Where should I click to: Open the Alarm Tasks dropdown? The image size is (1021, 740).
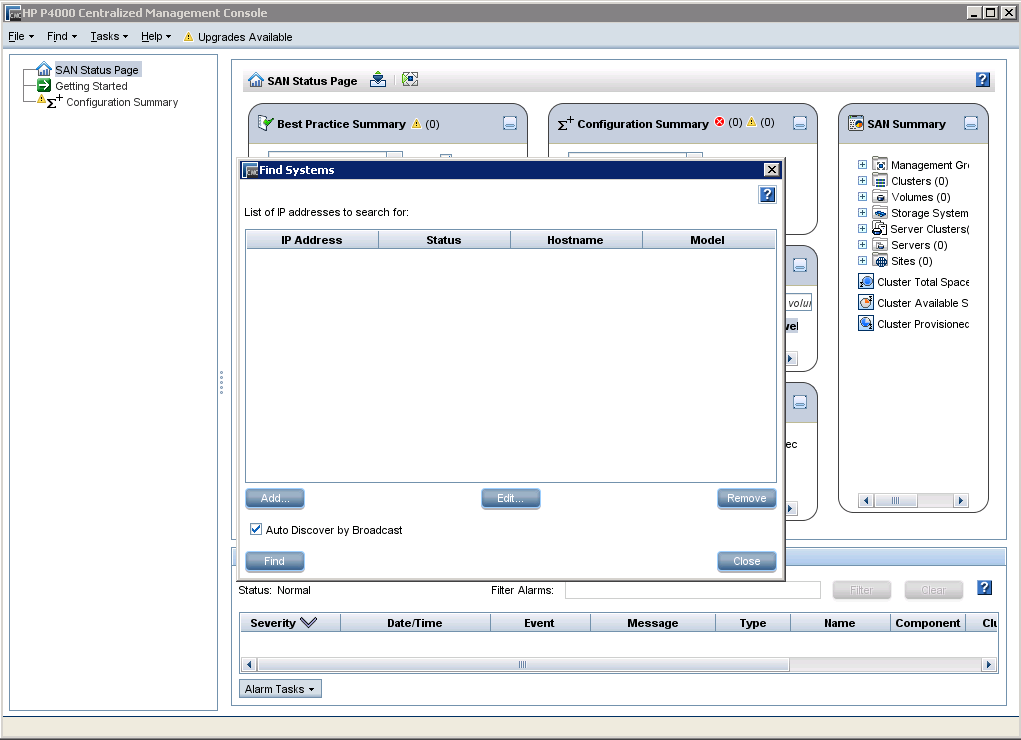pos(280,689)
